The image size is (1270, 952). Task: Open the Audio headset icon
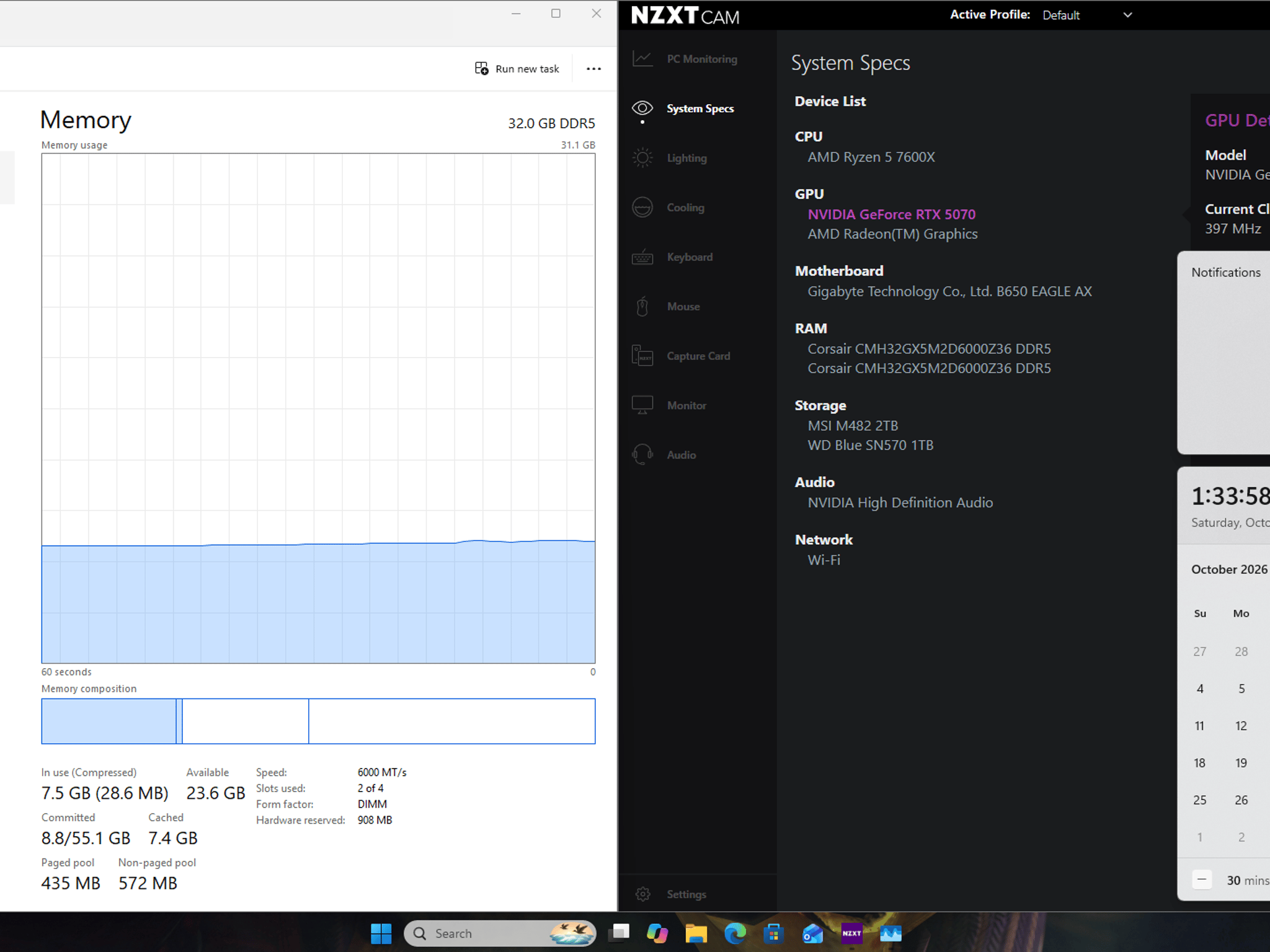click(642, 454)
